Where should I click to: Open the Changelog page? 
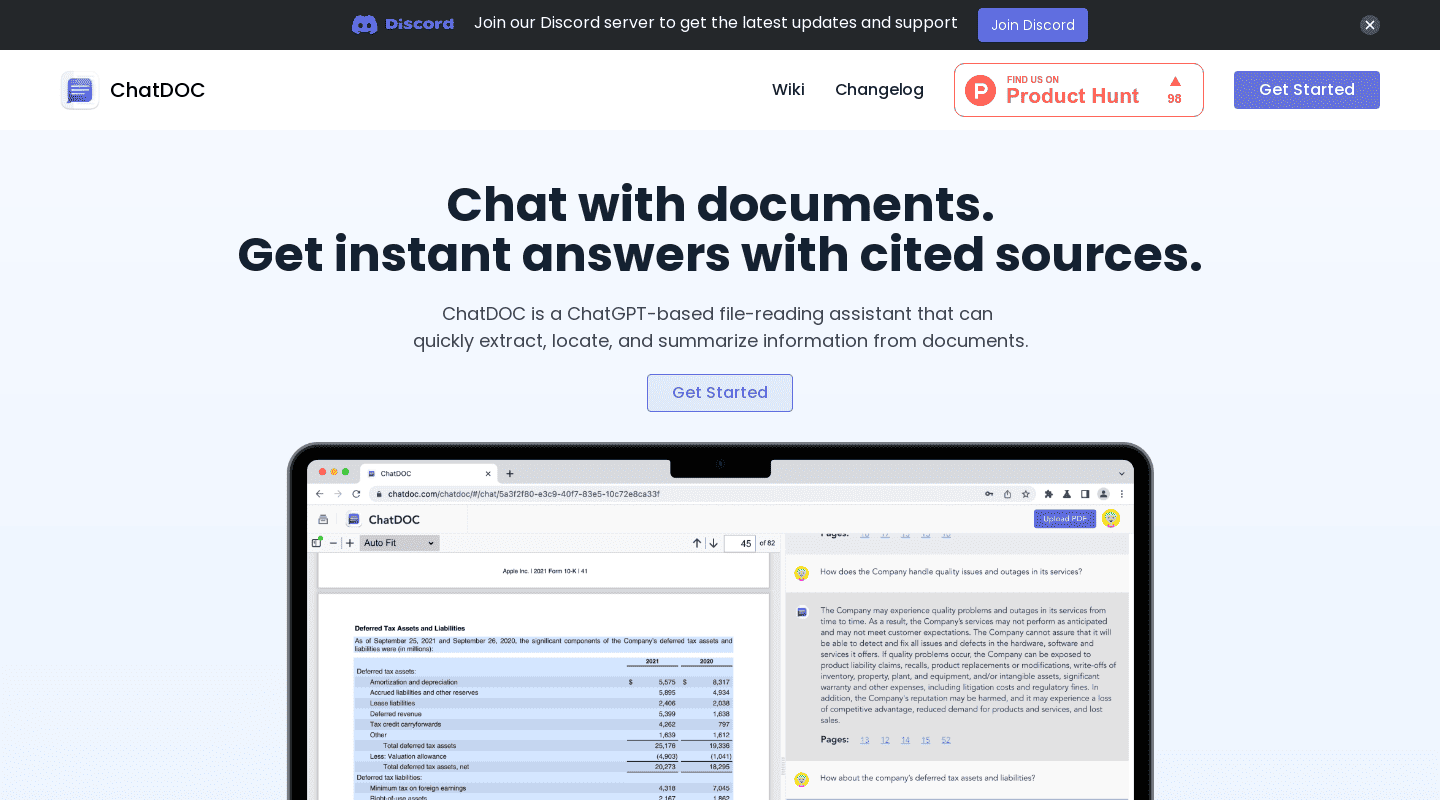pos(879,90)
